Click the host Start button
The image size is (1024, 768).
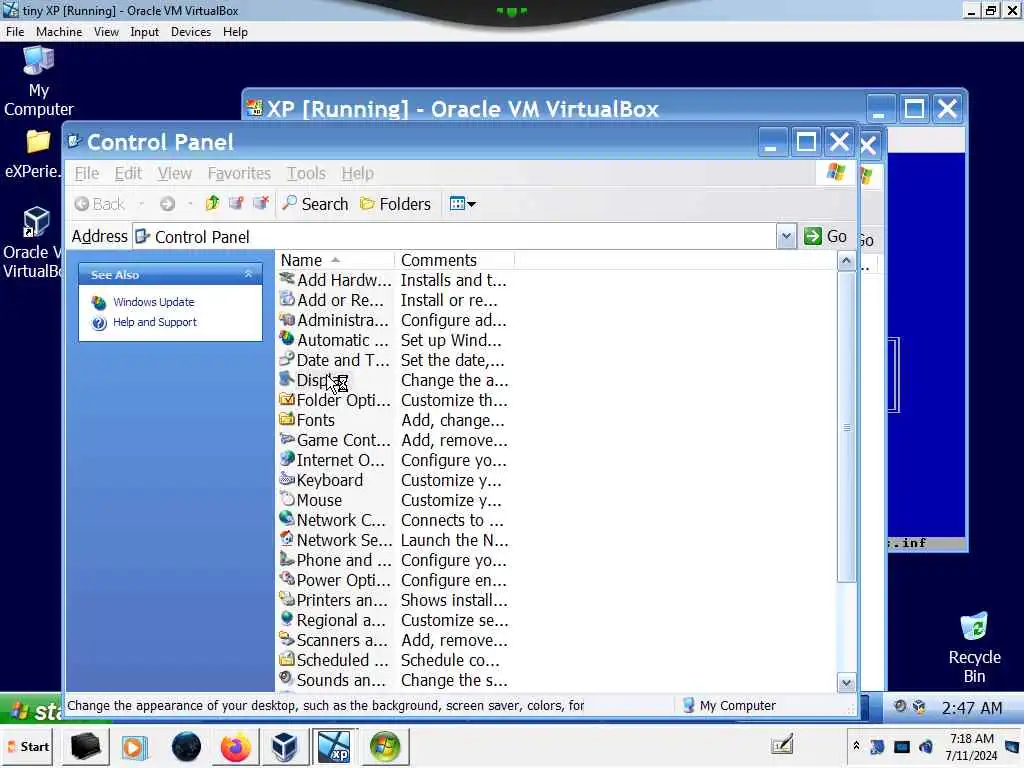click(x=29, y=746)
